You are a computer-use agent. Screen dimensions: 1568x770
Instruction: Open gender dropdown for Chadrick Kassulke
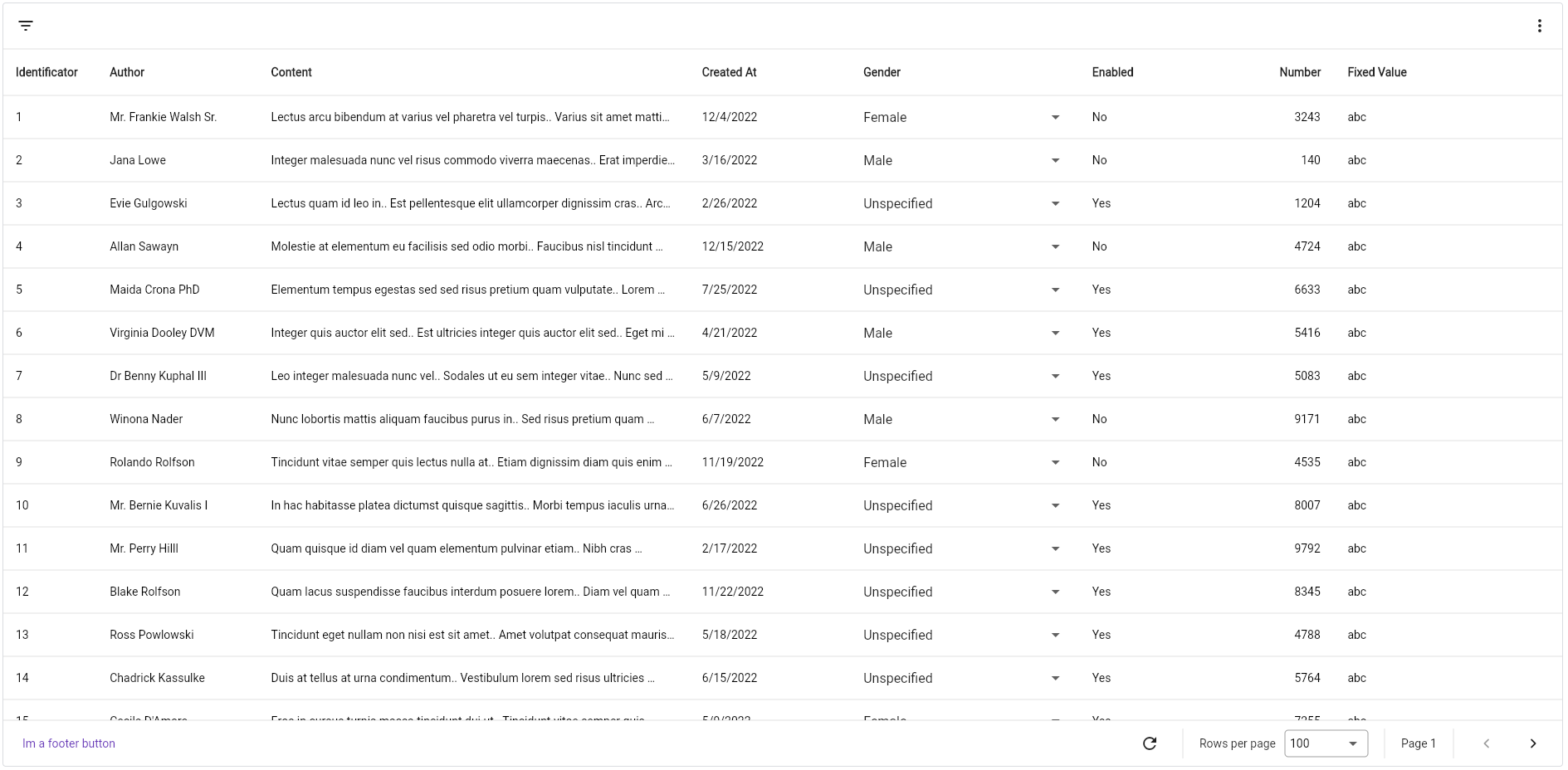(x=962, y=678)
